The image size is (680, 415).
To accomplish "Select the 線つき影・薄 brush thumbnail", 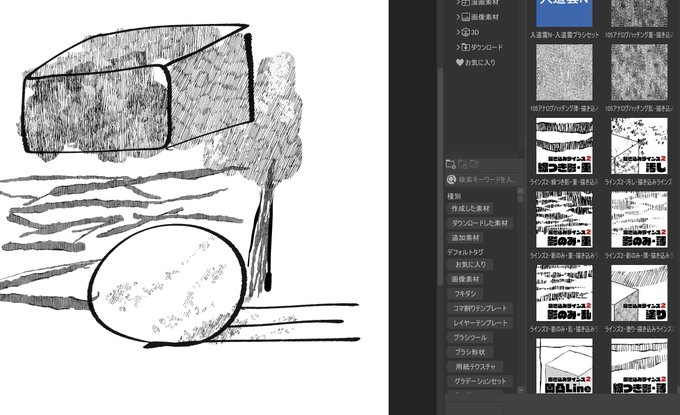I will click(639, 366).
